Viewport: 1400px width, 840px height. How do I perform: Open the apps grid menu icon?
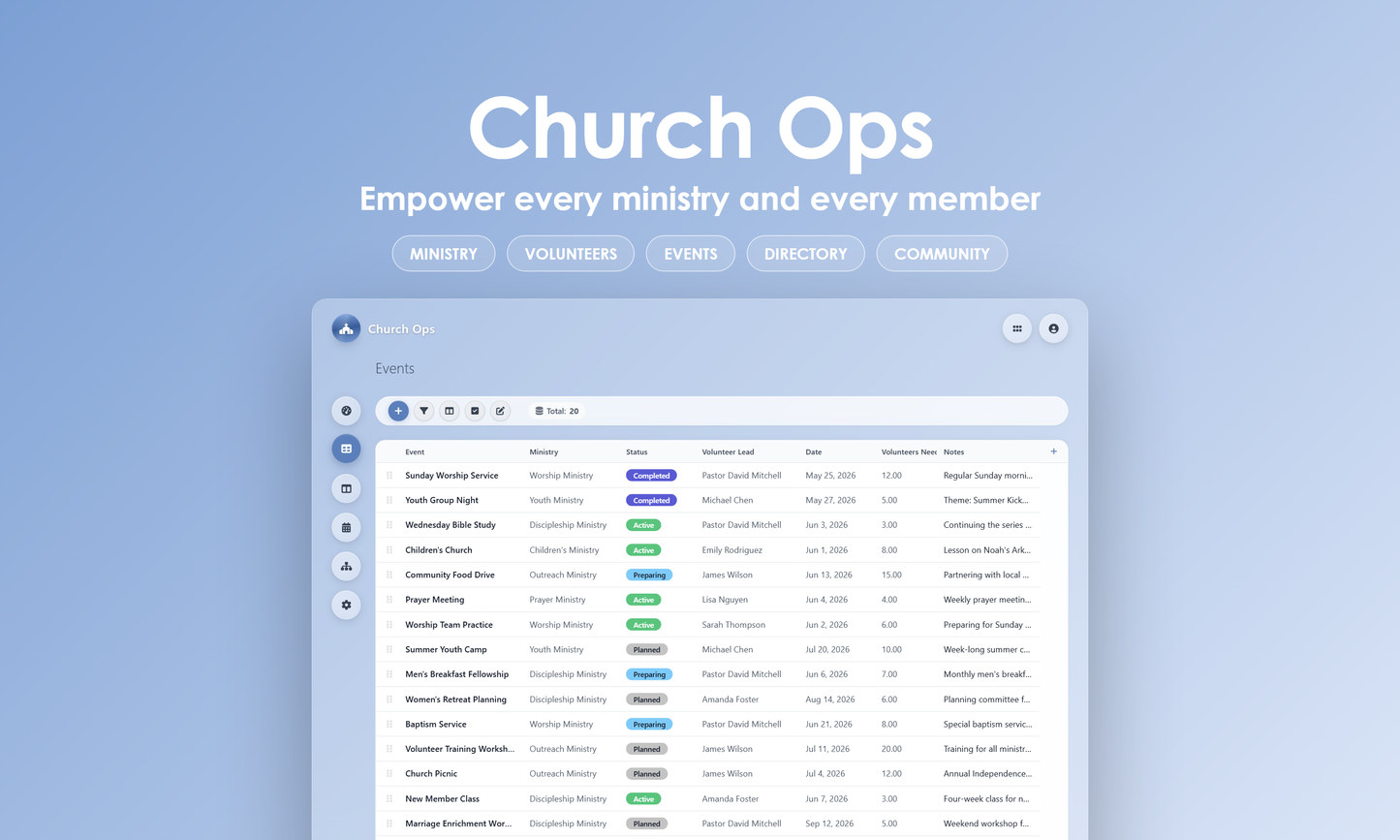pyautogui.click(x=1016, y=328)
